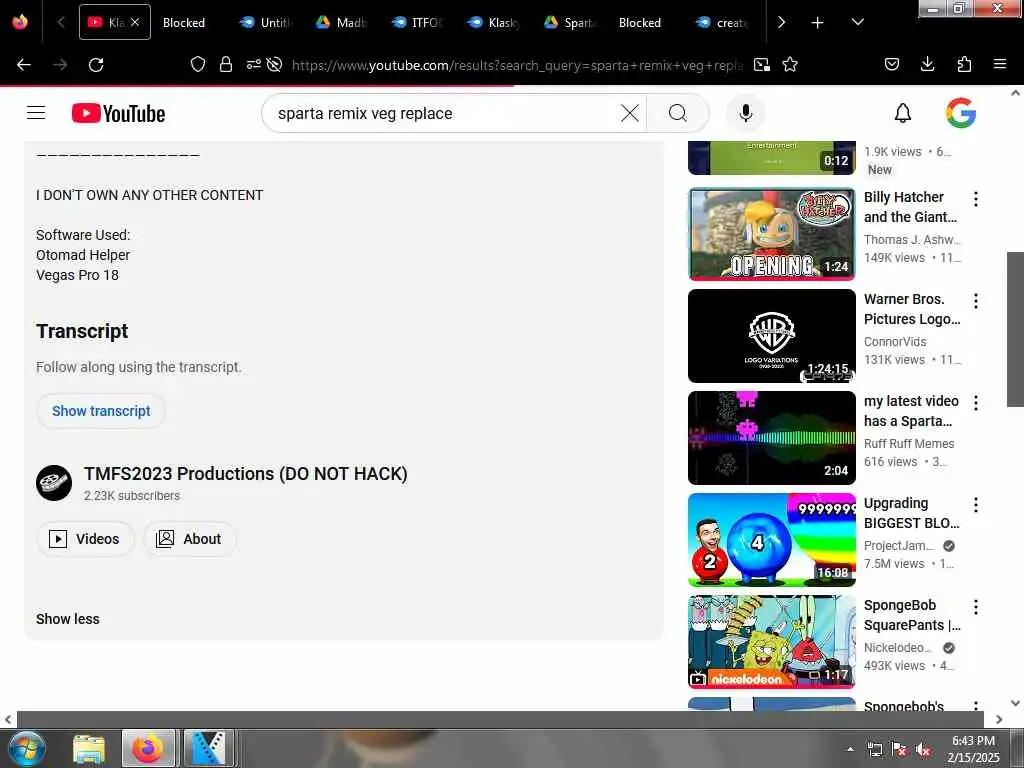The image size is (1024, 768).
Task: Click Show transcript button
Action: pos(101,411)
